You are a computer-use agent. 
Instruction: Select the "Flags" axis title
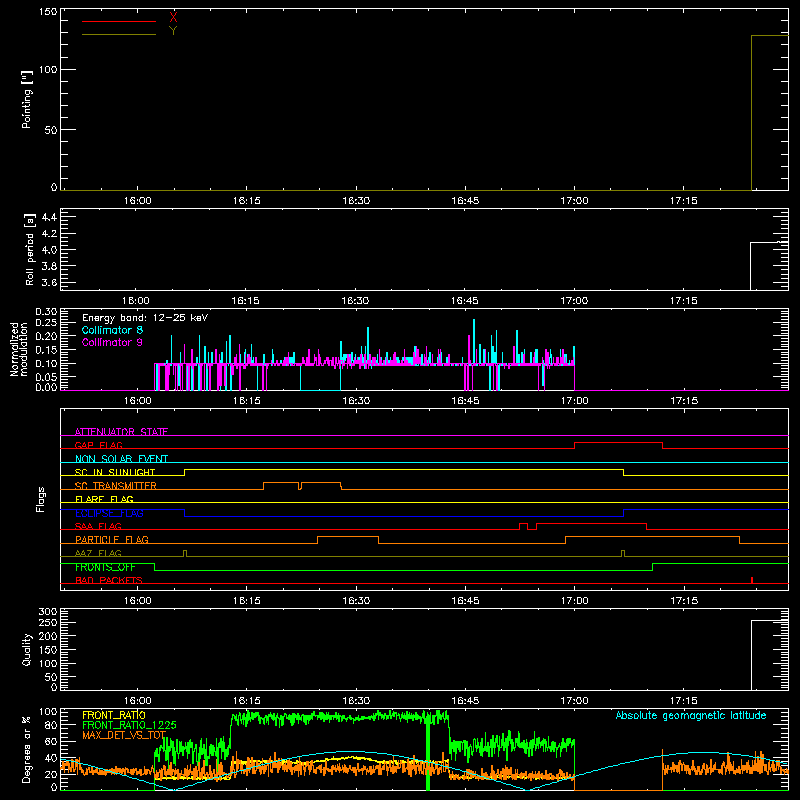click(40, 499)
